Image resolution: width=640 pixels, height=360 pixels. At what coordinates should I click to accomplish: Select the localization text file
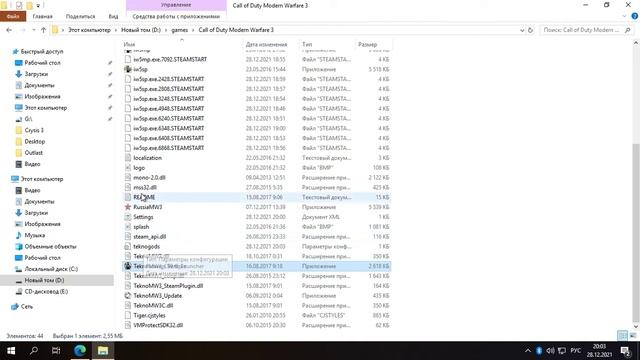click(147, 158)
